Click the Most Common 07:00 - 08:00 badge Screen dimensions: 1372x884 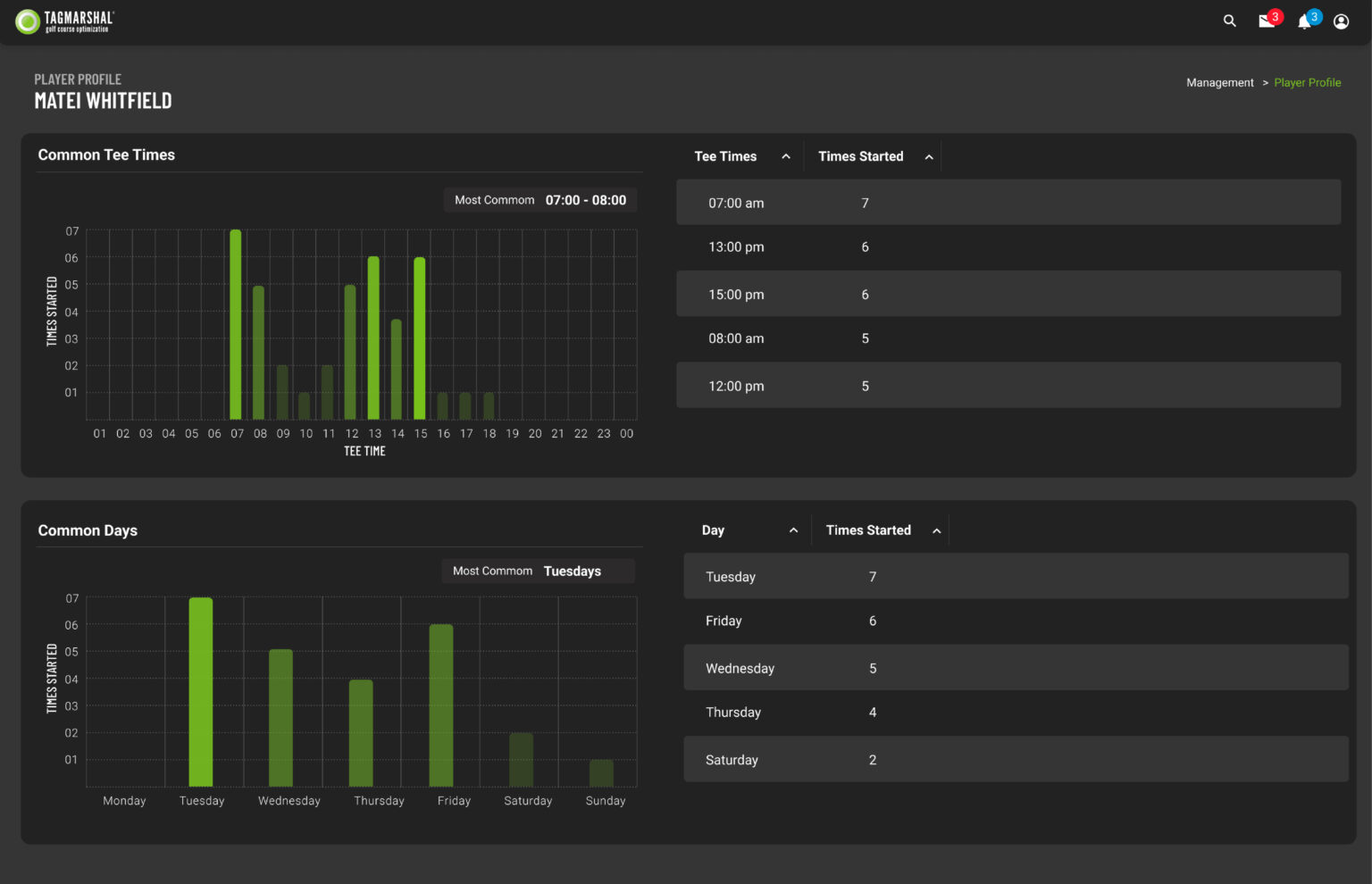click(x=540, y=201)
